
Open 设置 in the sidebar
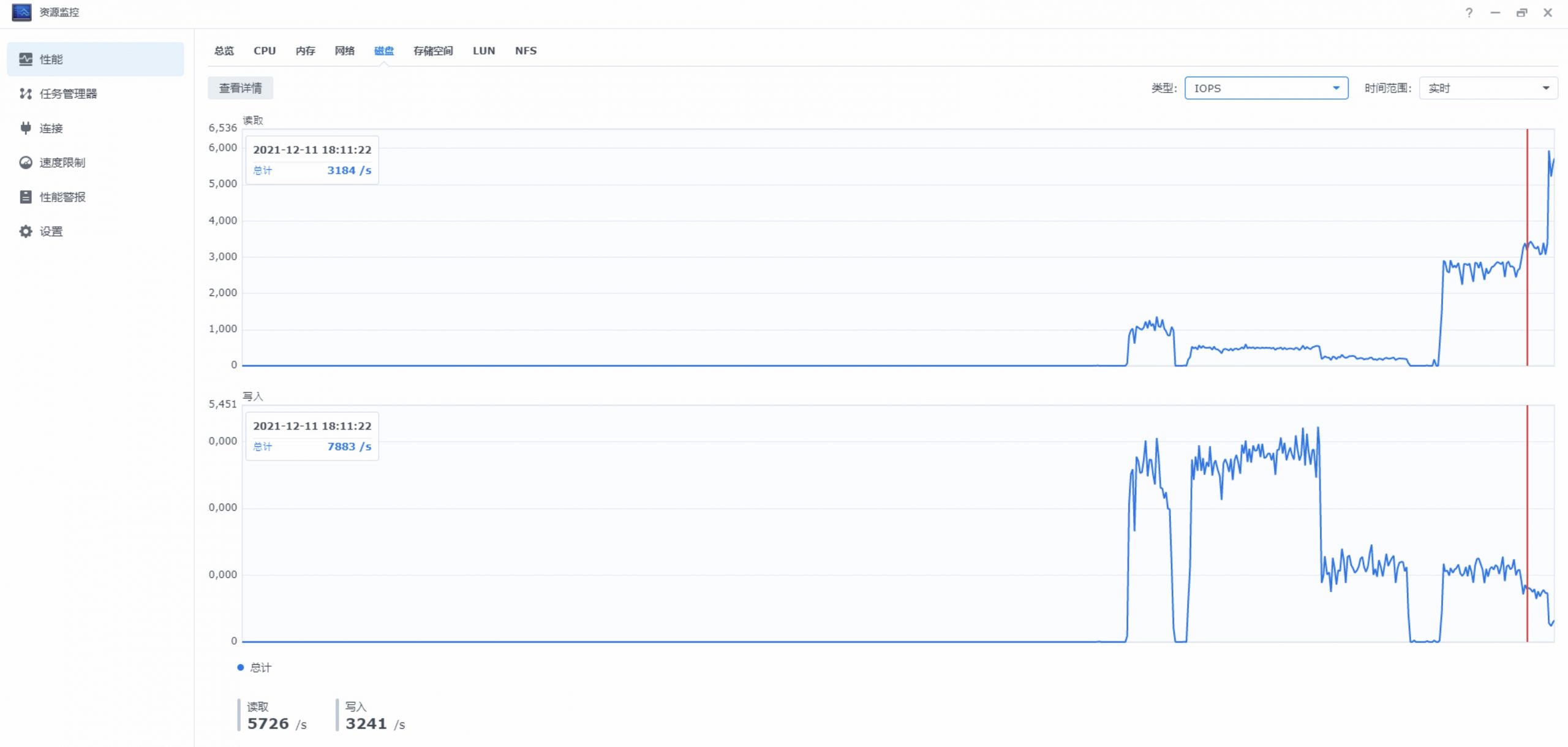pos(96,231)
